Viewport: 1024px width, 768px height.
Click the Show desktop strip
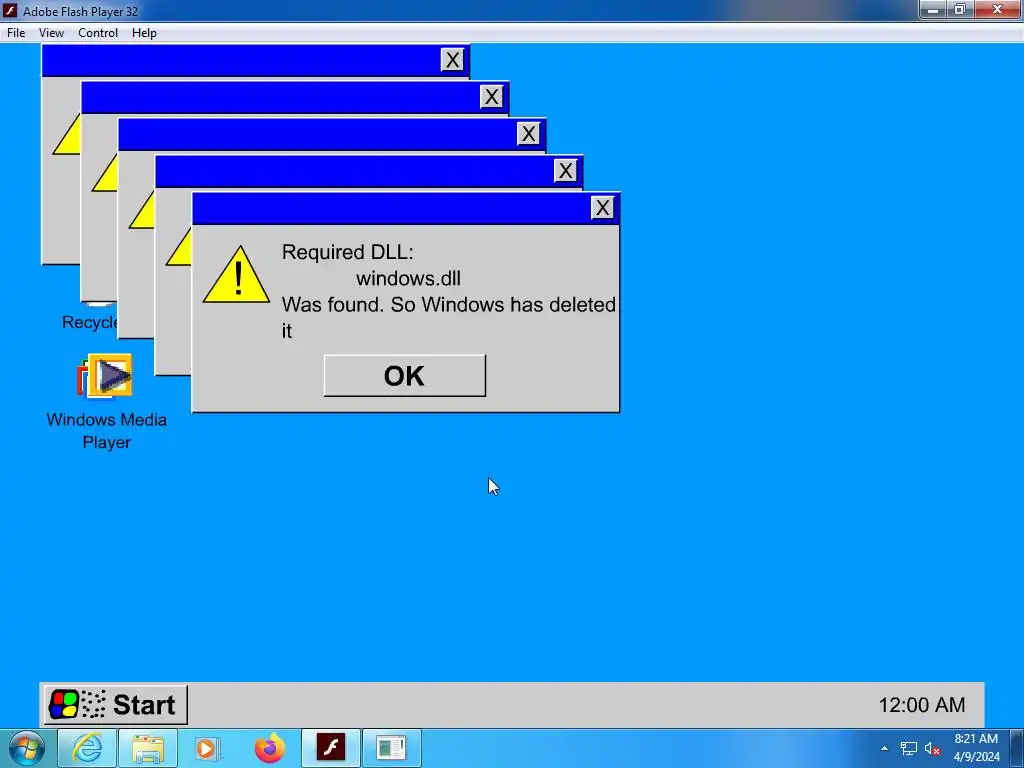1018,748
